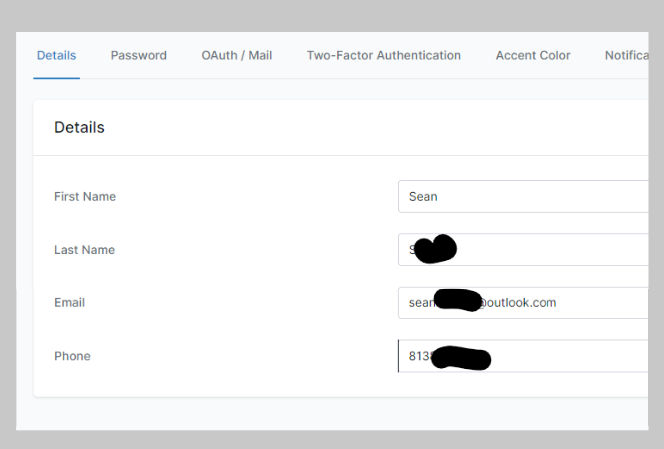The width and height of the screenshot is (664, 449).
Task: Click the Phone label text
Action: click(72, 356)
